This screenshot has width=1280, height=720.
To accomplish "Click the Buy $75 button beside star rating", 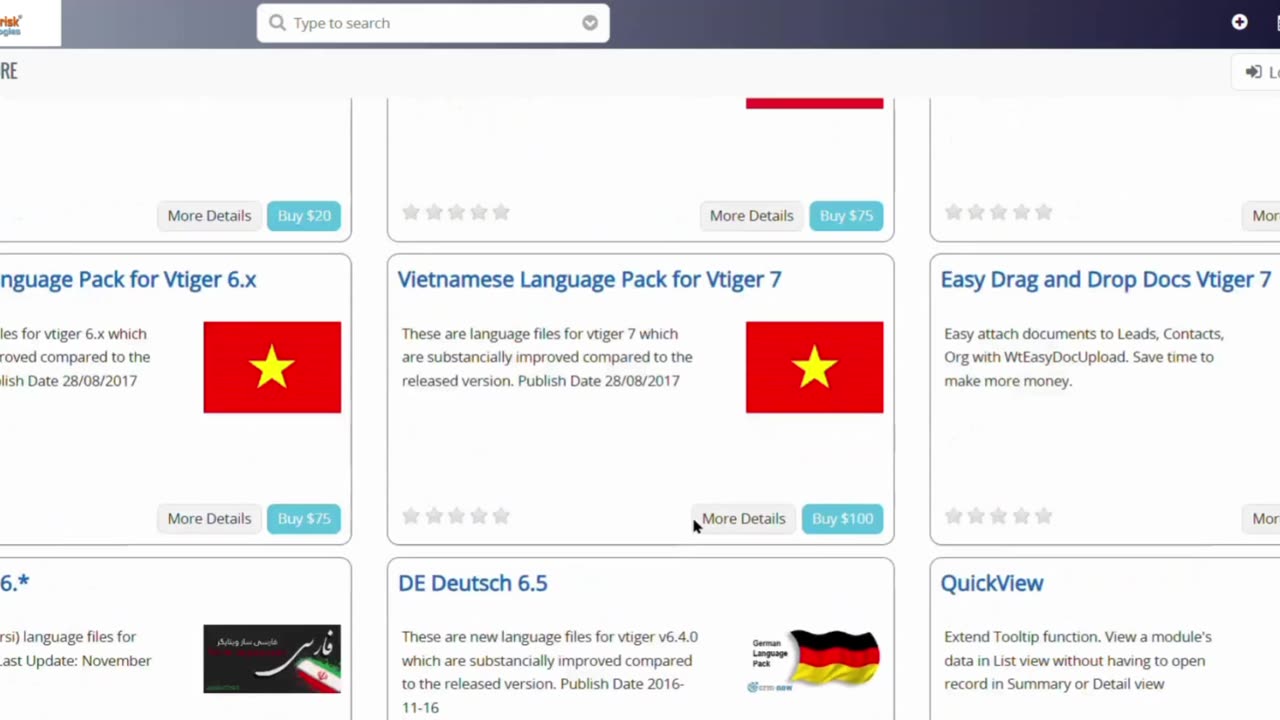I will point(846,216).
